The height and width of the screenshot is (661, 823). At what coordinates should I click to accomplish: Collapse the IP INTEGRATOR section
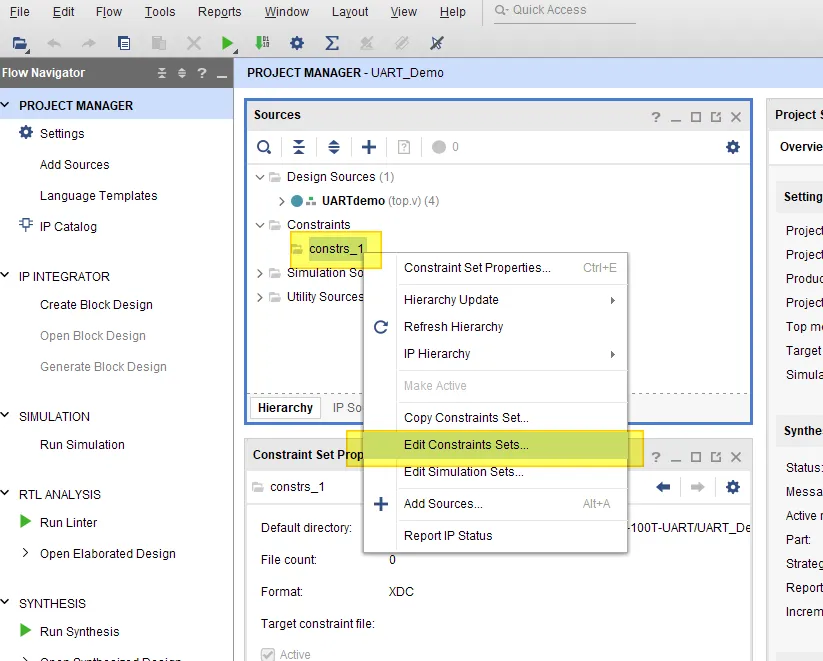[5, 275]
